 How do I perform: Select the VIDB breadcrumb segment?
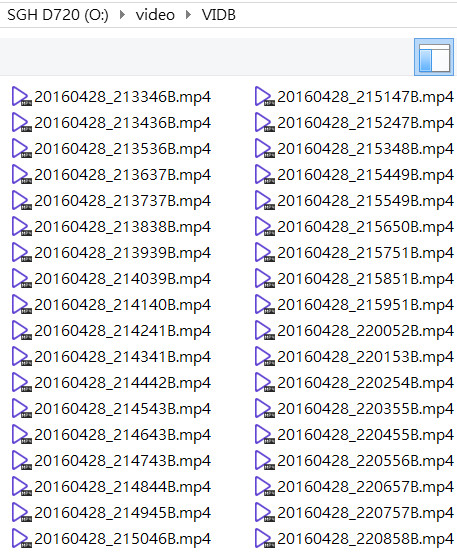(218, 15)
